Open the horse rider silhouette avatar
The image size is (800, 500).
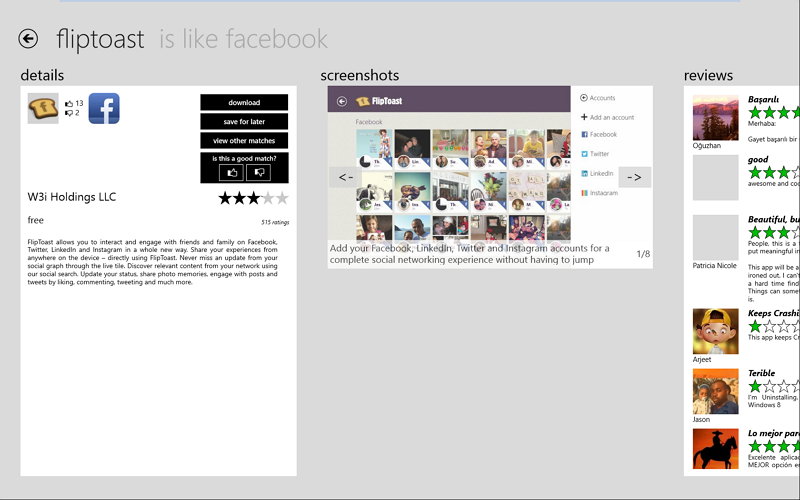(715, 449)
